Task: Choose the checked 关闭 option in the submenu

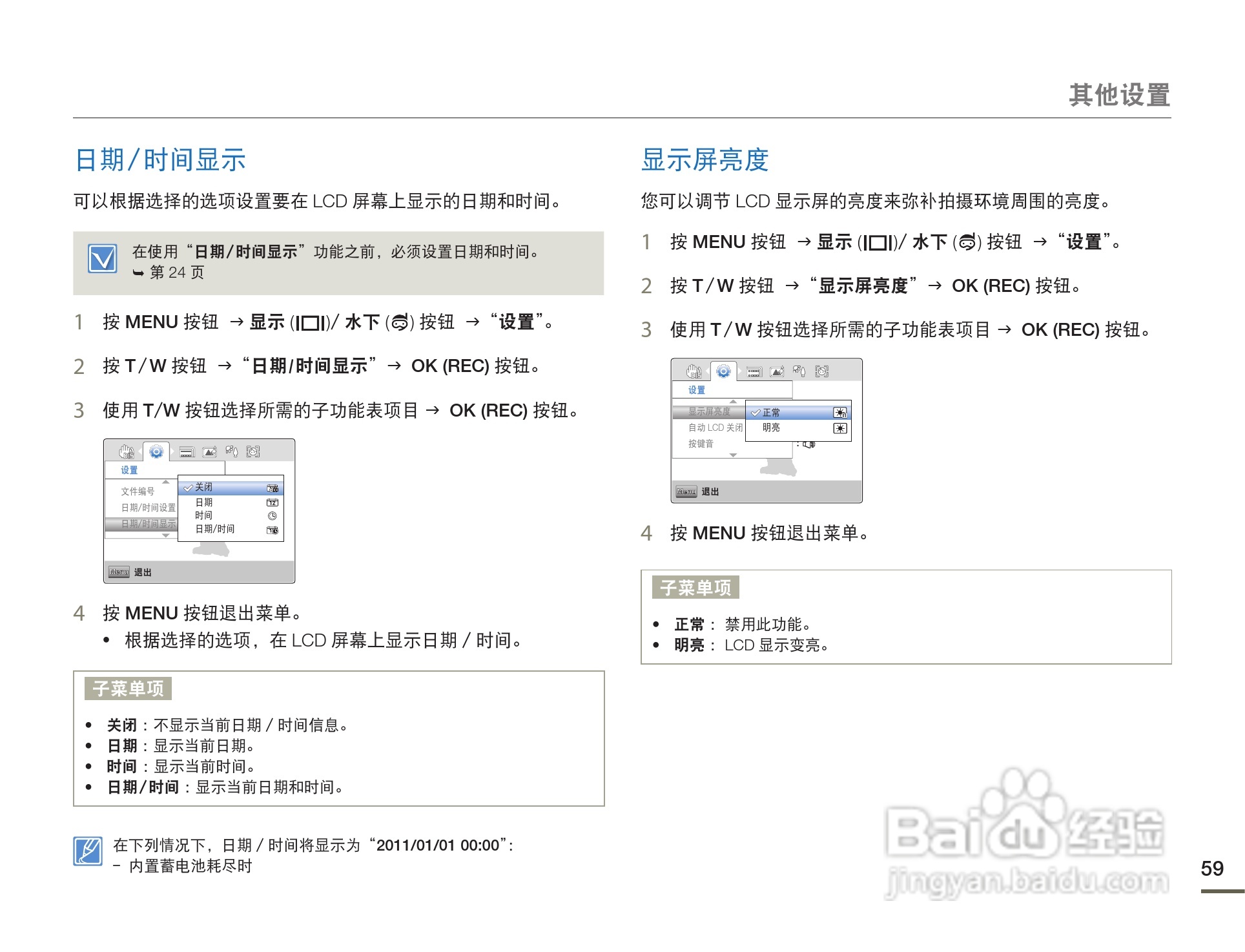Action: 231,488
